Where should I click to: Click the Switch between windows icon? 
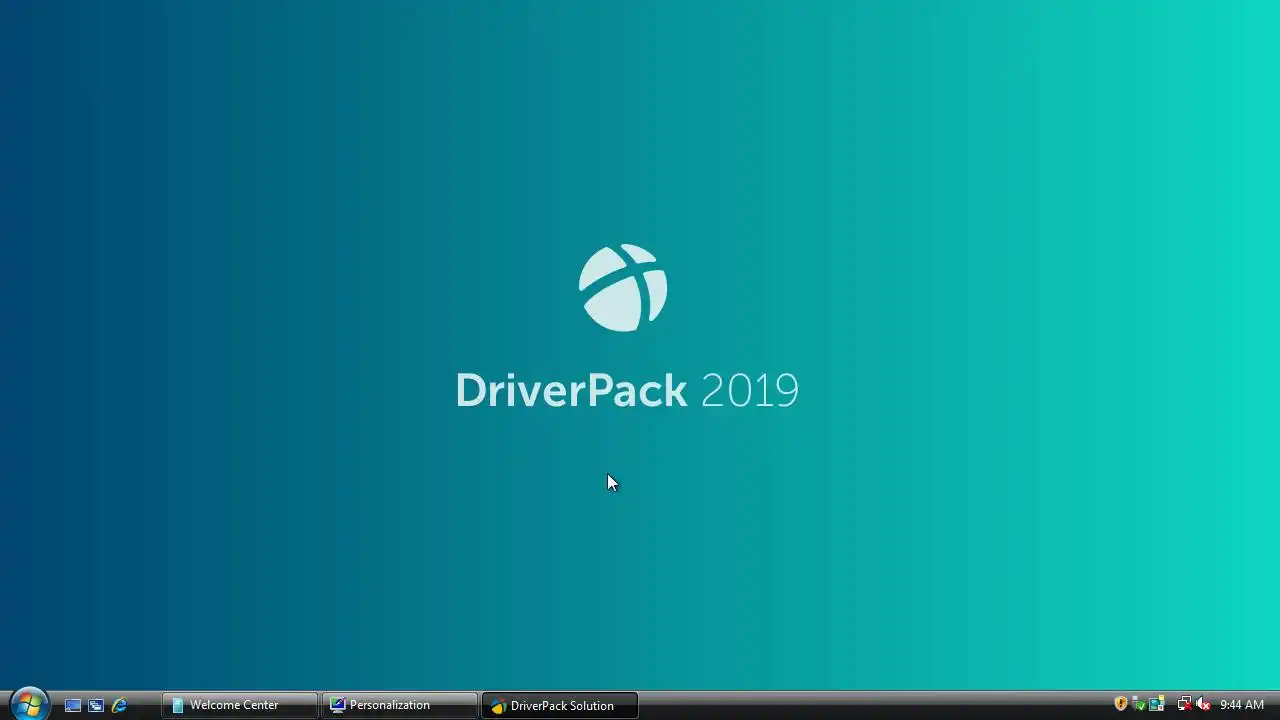point(96,705)
